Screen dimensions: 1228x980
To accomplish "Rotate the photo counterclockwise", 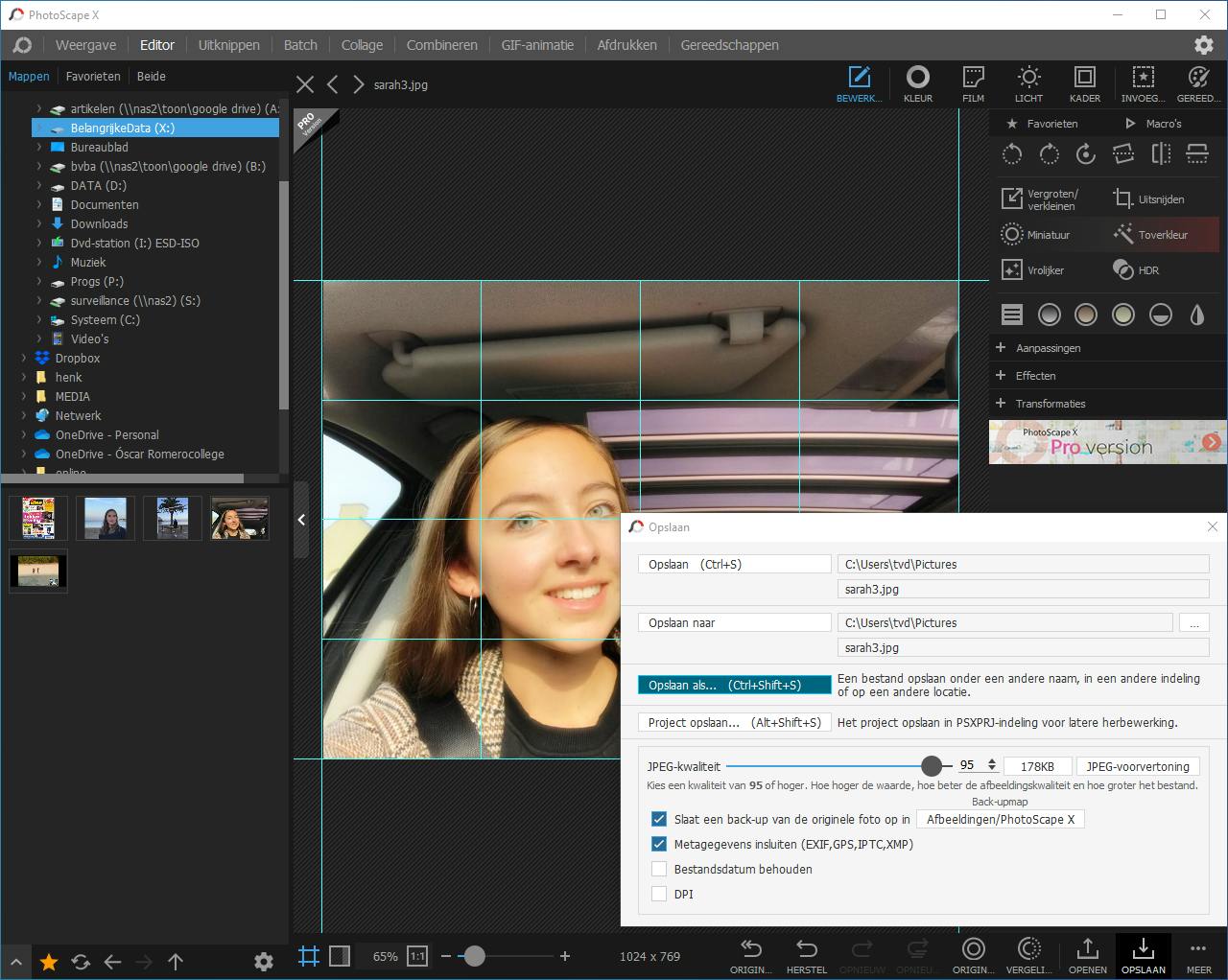I will pos(1012,154).
